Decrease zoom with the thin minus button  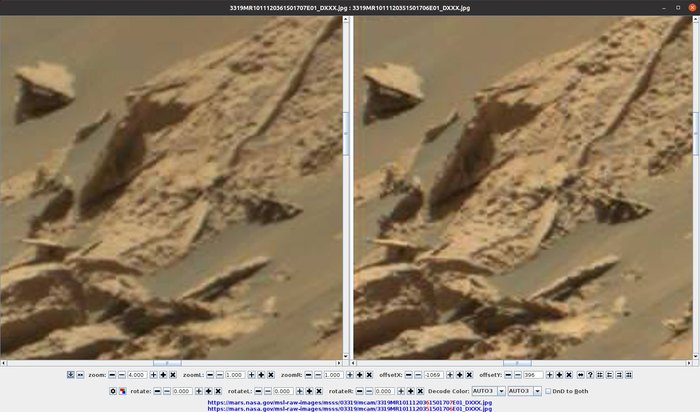pos(122,375)
